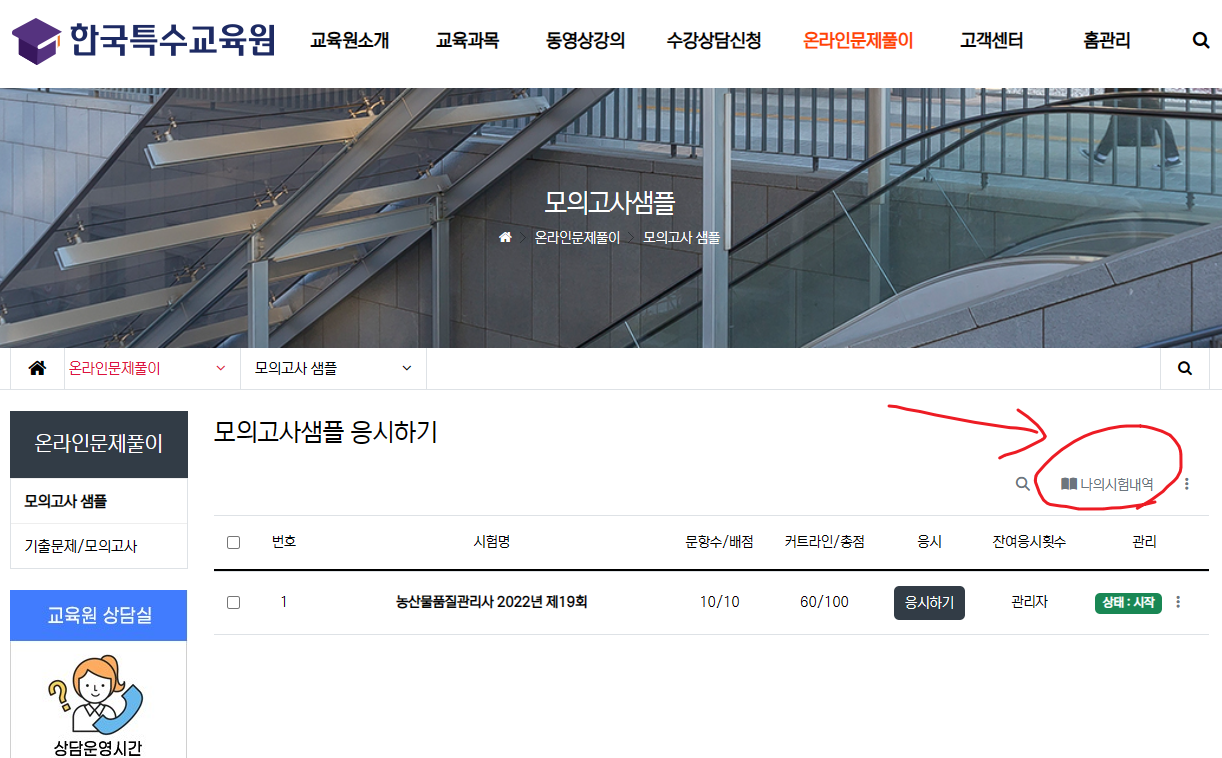Open the search magnifier in top navigation
The width and height of the screenshot is (1222, 758).
(1201, 41)
